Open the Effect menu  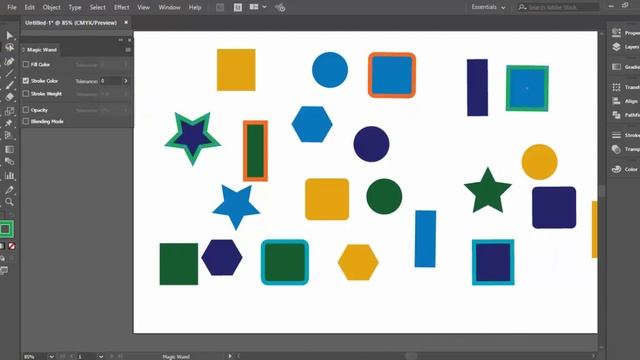click(x=121, y=7)
